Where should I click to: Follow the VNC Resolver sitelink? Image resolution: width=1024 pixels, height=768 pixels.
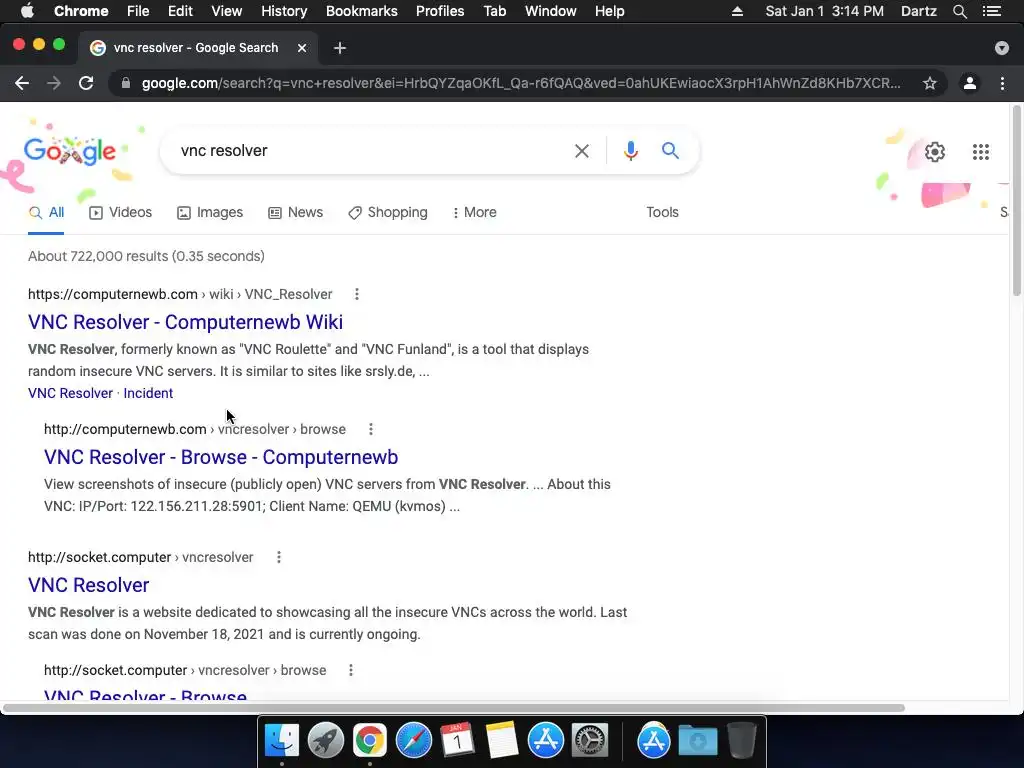tap(71, 393)
